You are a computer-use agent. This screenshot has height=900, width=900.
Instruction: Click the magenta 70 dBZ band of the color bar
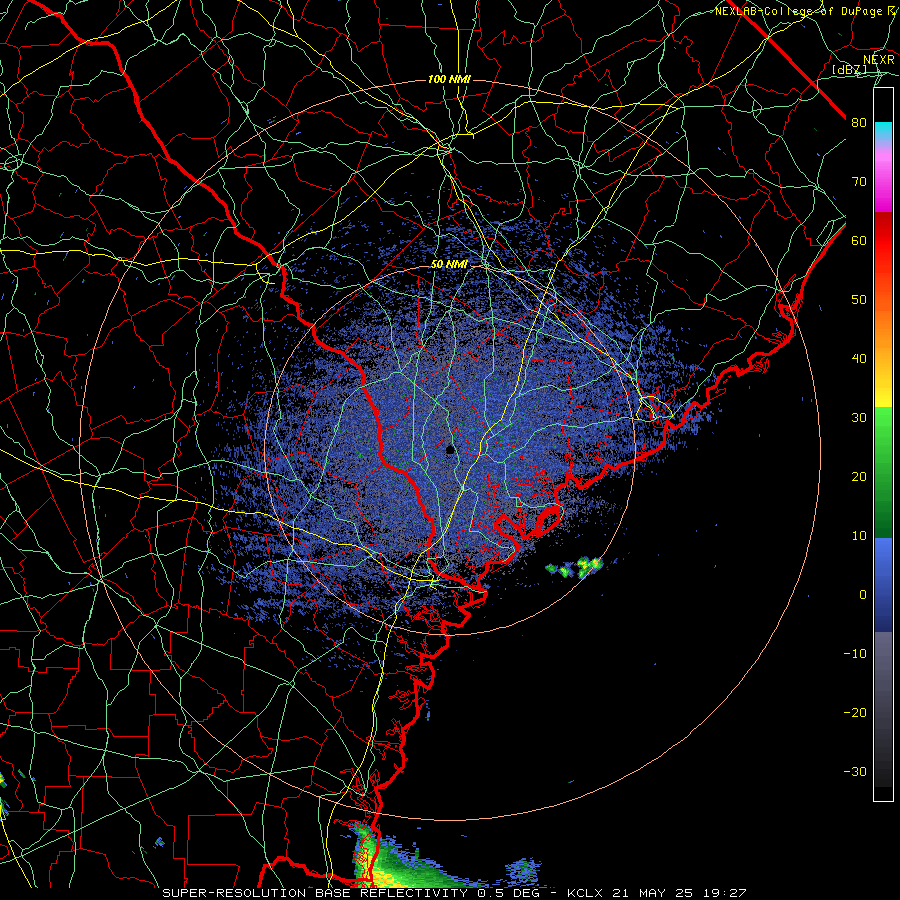tap(883, 184)
